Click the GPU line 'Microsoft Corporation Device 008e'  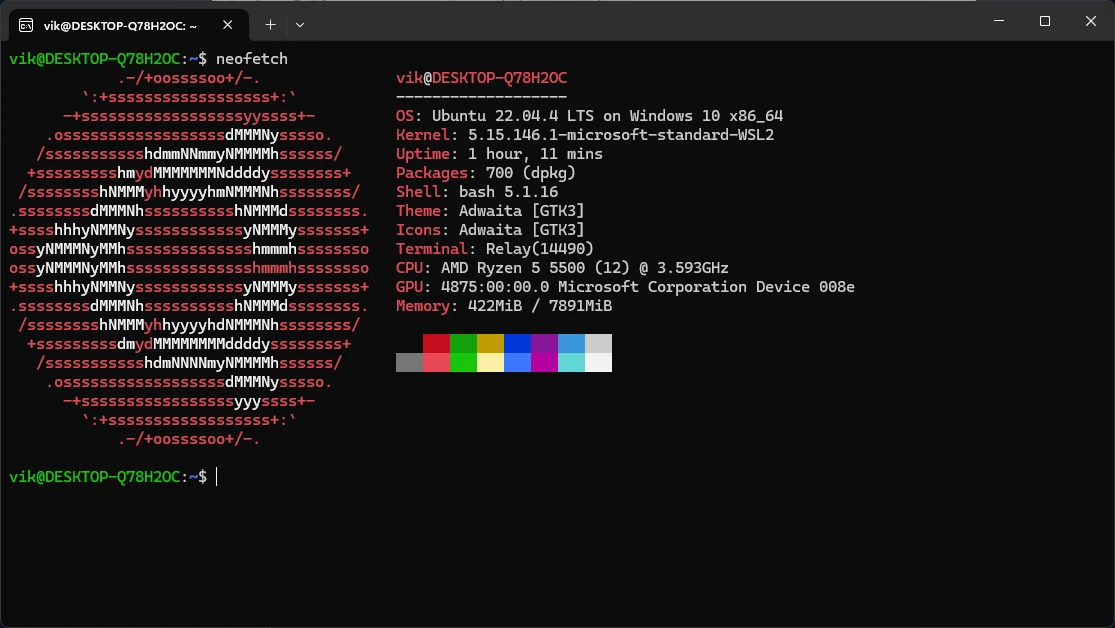tap(706, 287)
